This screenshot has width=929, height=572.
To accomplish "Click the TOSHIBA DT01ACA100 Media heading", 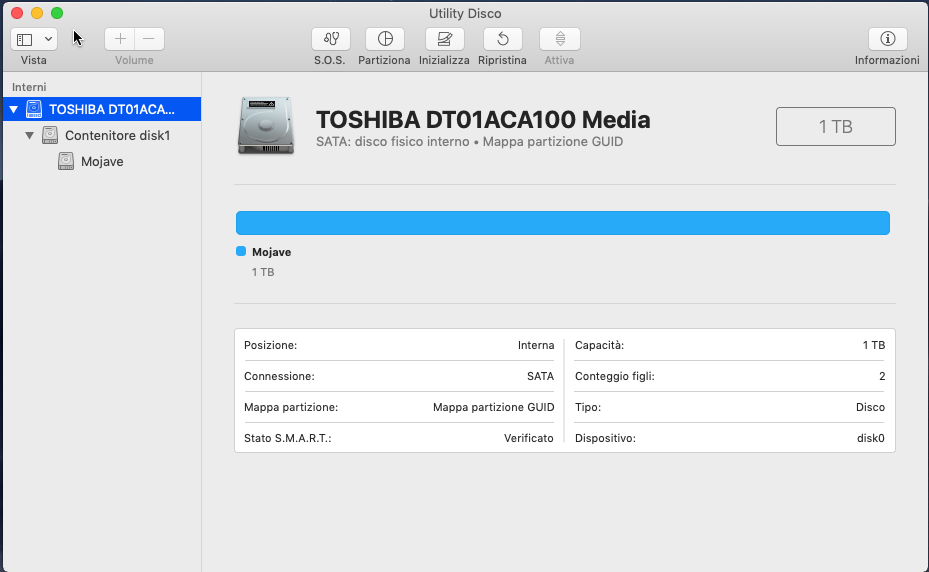I will pos(483,120).
